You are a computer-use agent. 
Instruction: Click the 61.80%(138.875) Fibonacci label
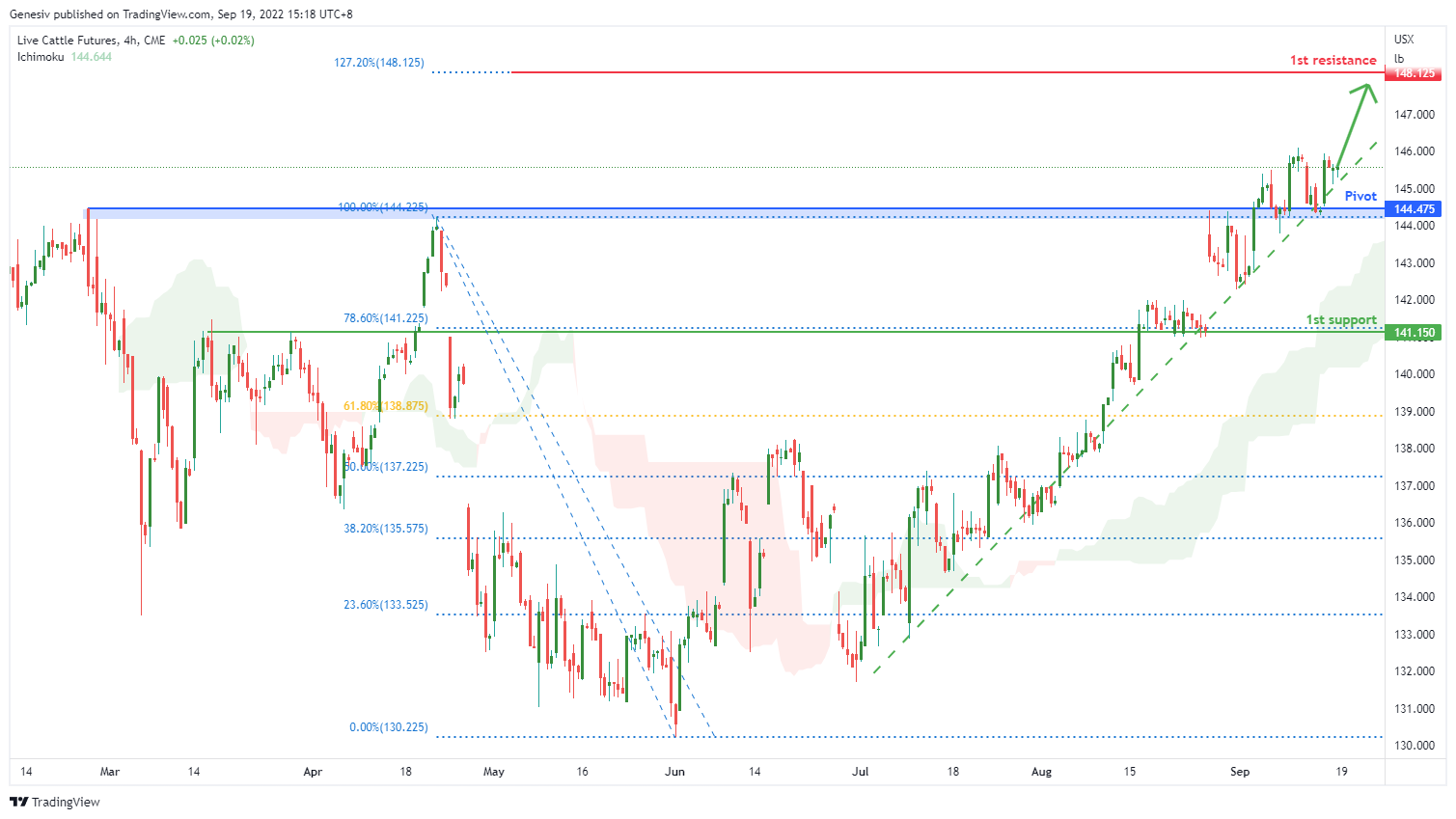tap(386, 406)
